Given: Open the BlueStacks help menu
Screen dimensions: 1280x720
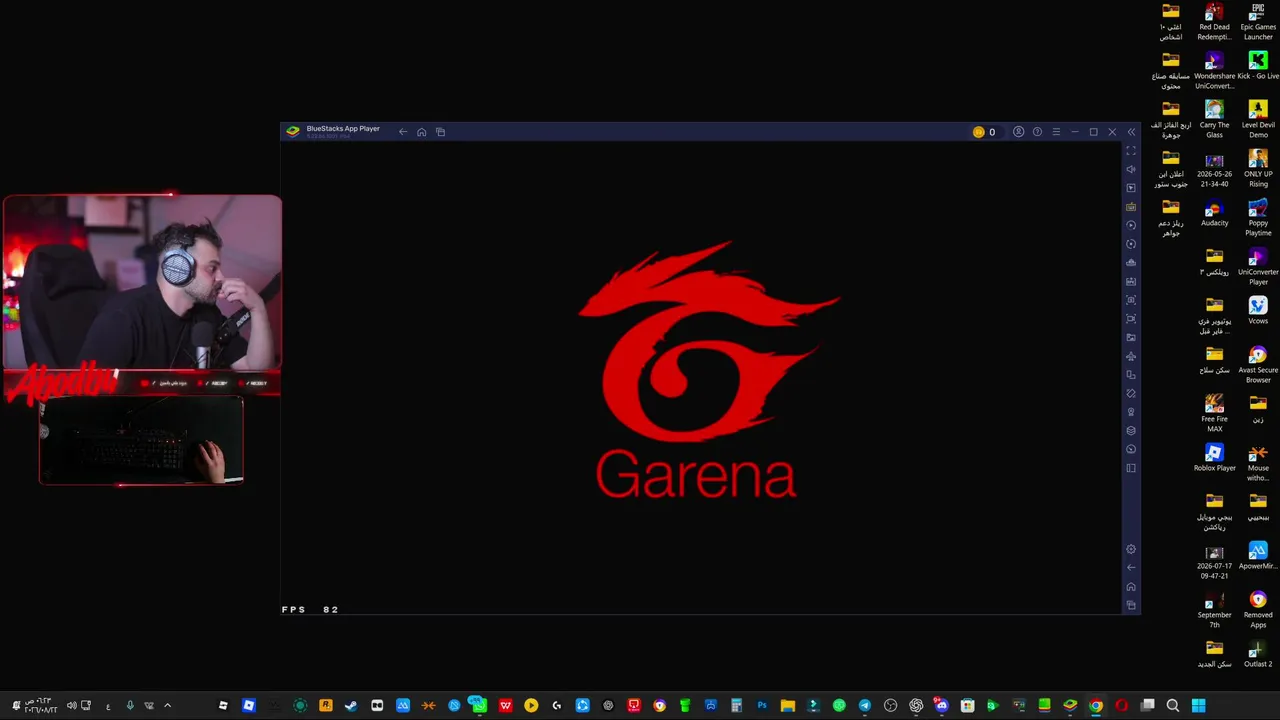Looking at the screenshot, I should click(x=1037, y=132).
